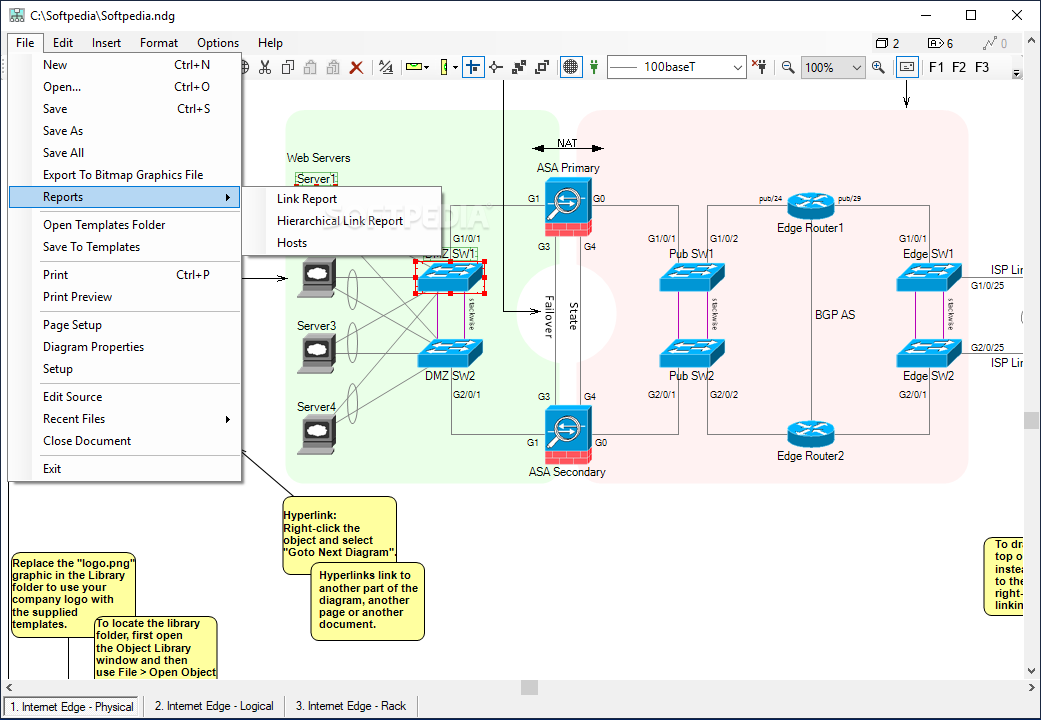This screenshot has width=1041, height=720.
Task: Select Open... in File menu
Action: pyautogui.click(x=125, y=87)
